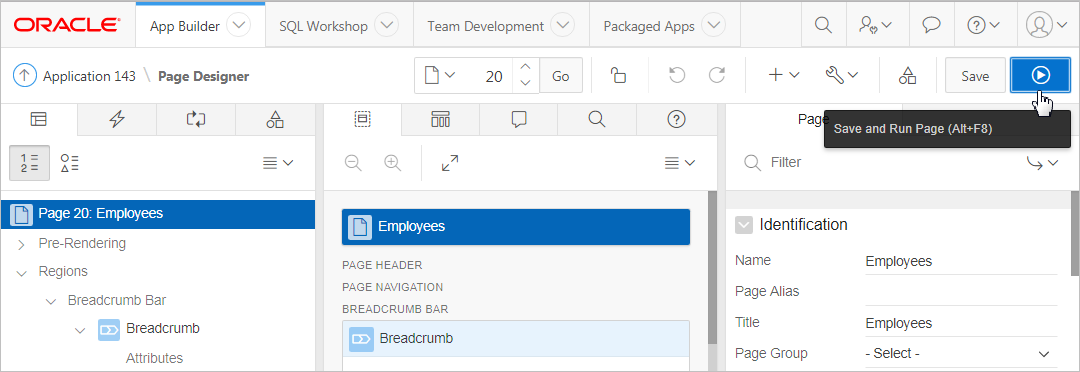The height and width of the screenshot is (372, 1080).
Task: Open the Shared Components icon in toolbar
Action: [907, 76]
